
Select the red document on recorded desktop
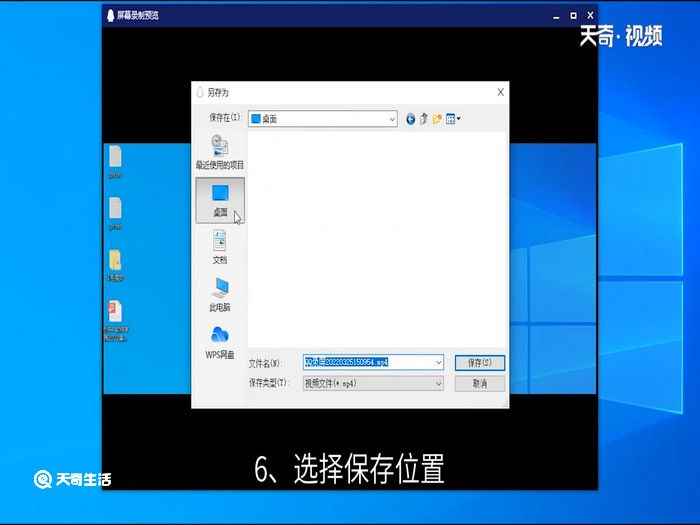116,321
